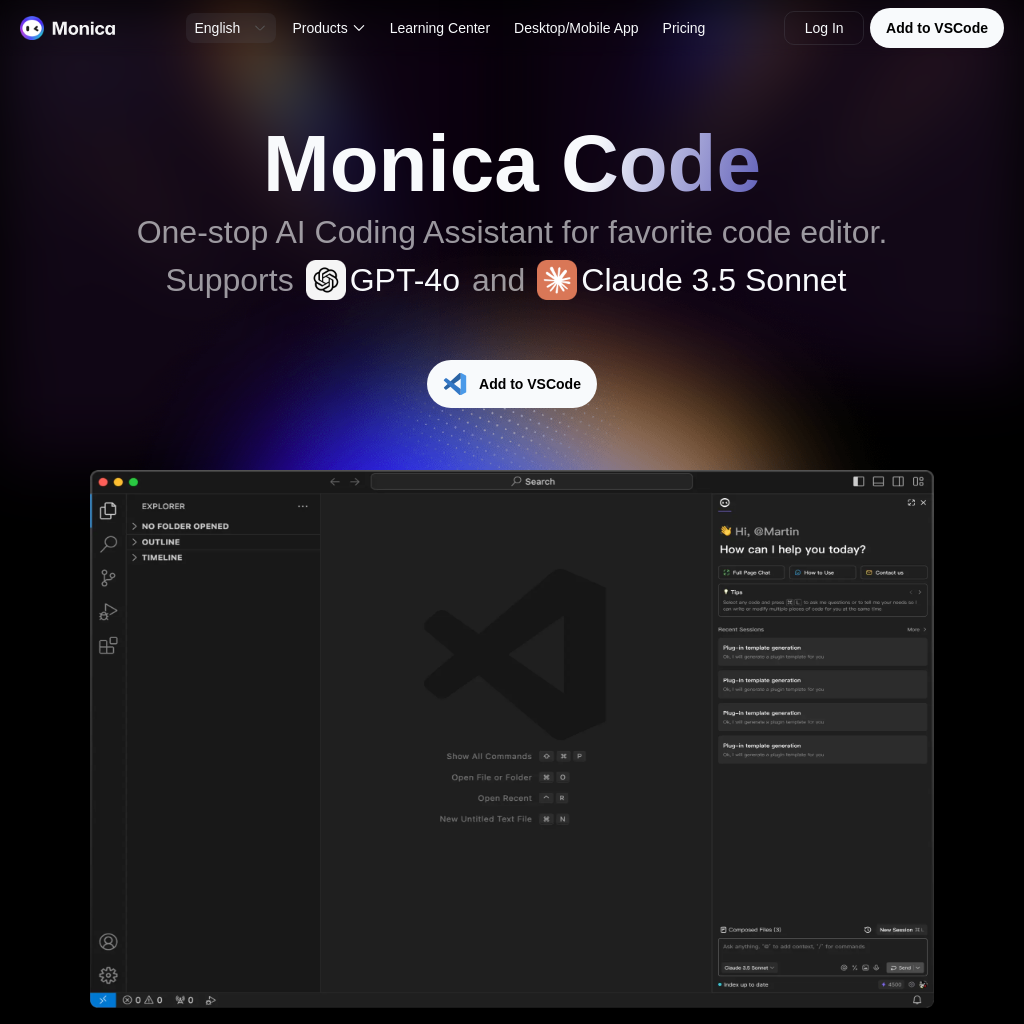Click the Open Recent text
Screen dimensions: 1024x1024
coord(505,798)
